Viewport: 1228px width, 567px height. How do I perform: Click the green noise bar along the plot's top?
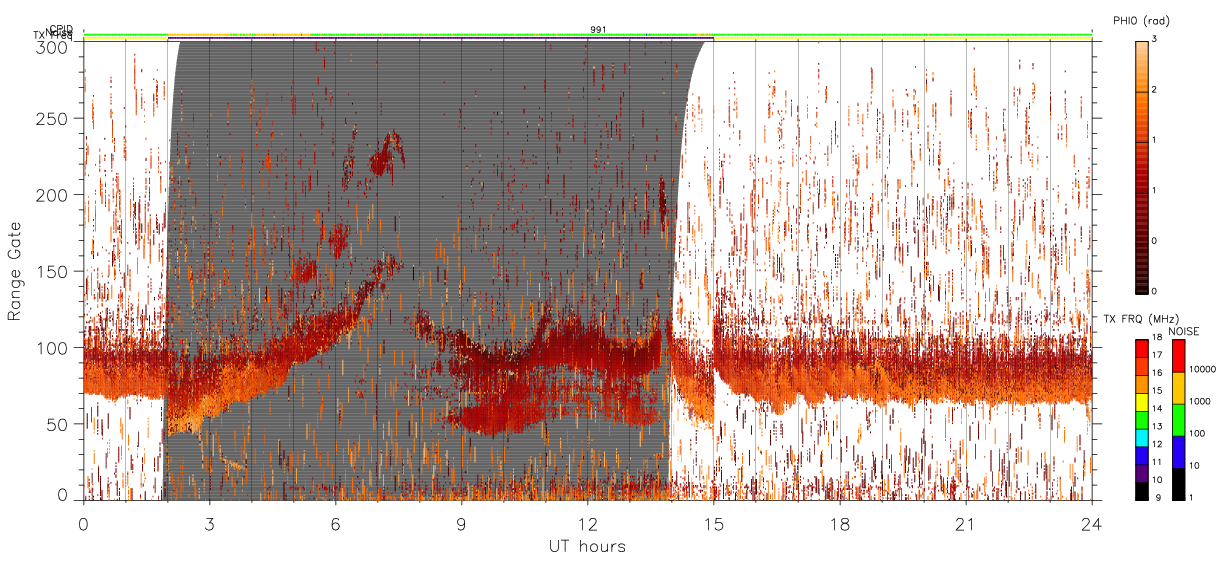tap(587, 35)
